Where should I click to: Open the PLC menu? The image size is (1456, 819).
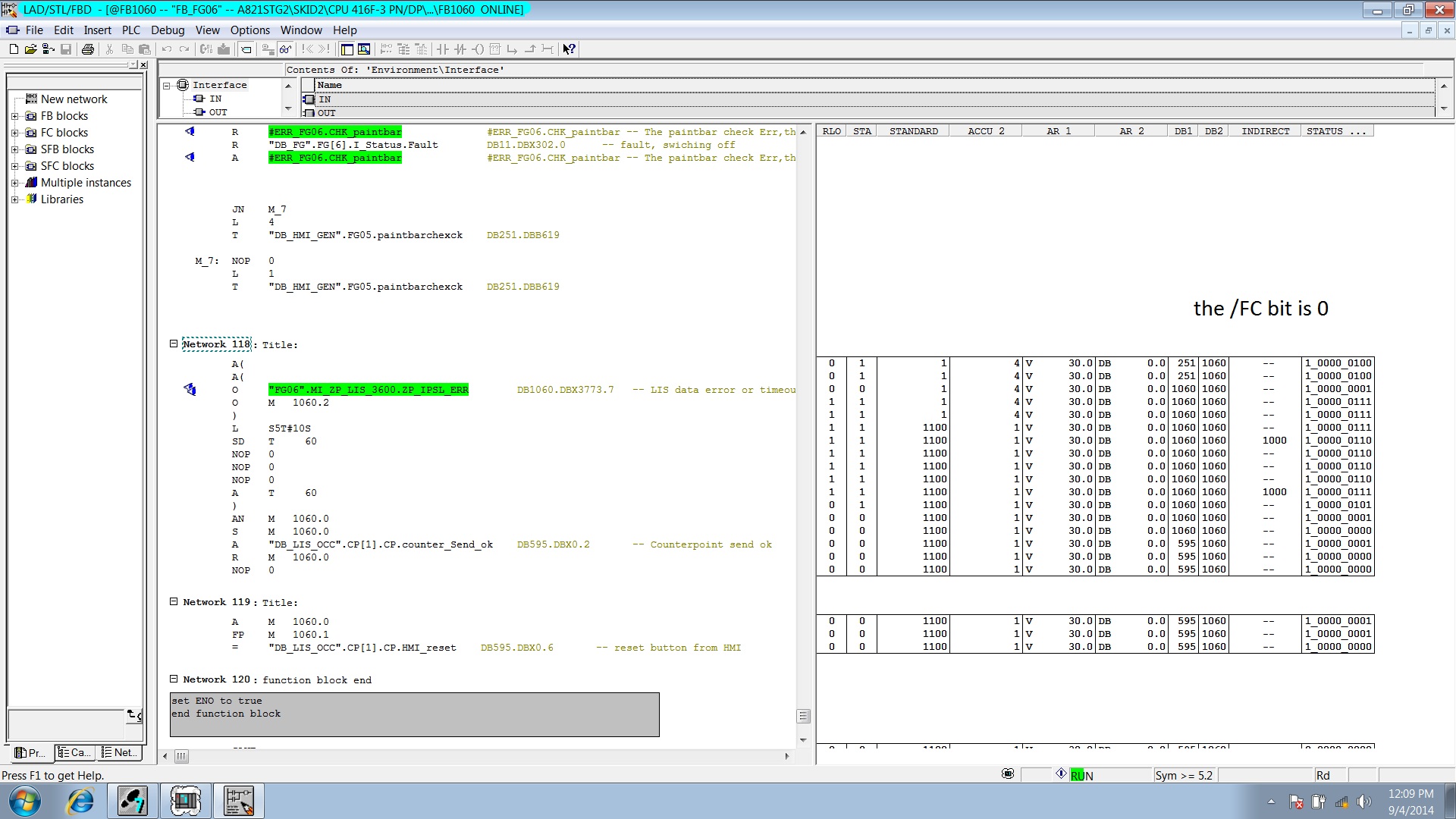(x=130, y=30)
